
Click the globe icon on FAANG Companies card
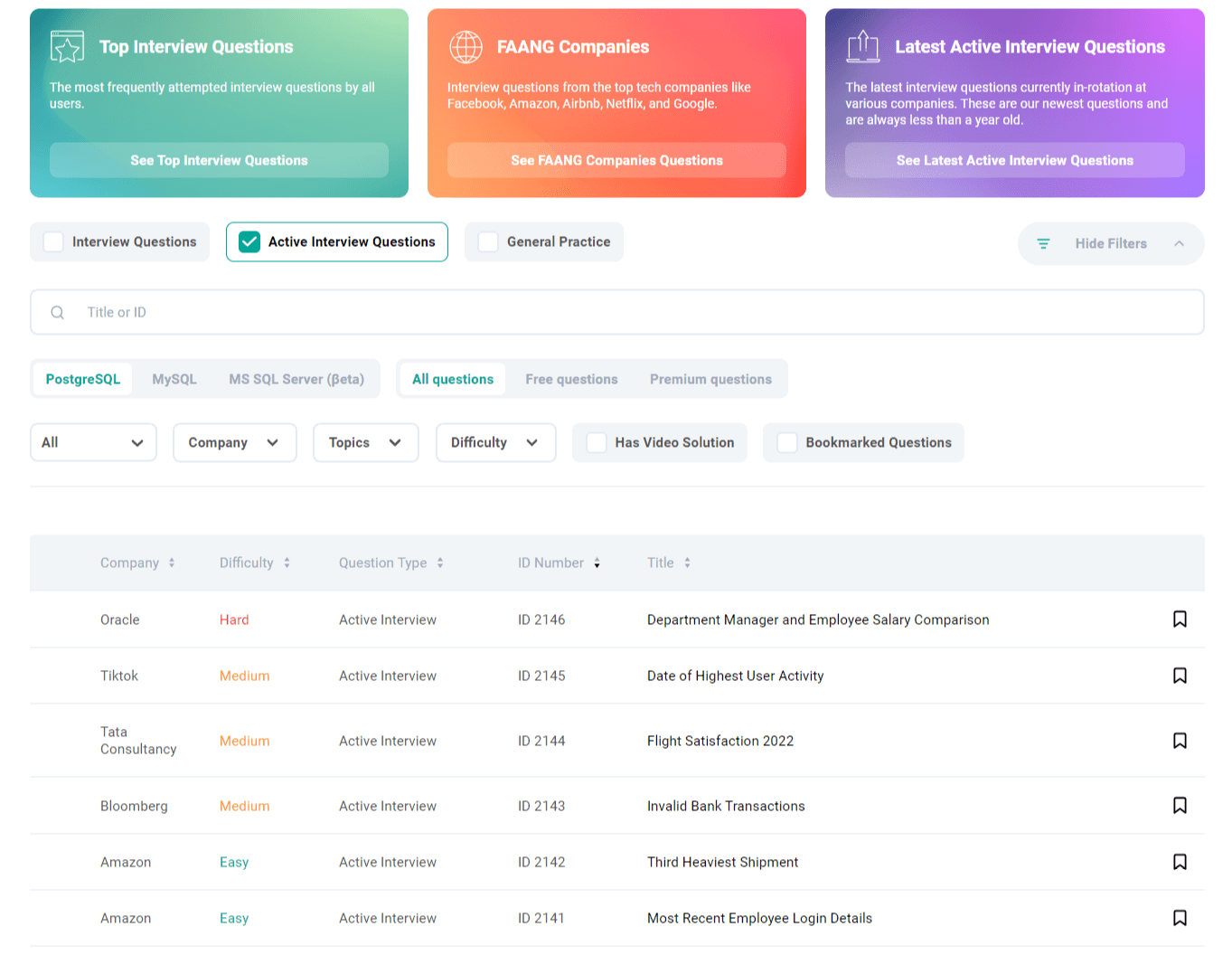[x=466, y=47]
